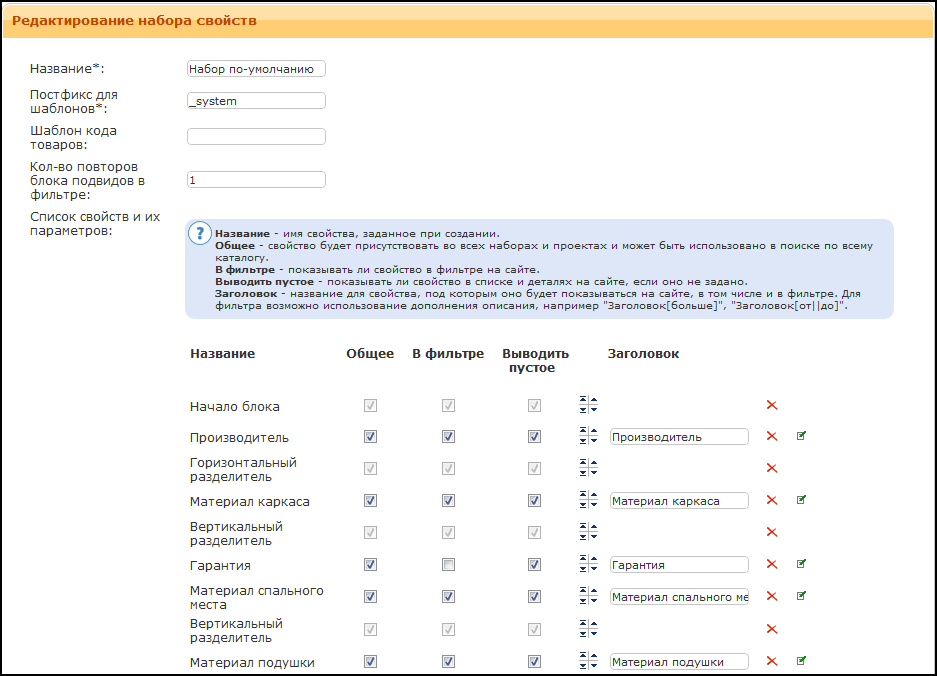Move Материал каркаса down one position
This screenshot has height=676, width=937.
click(x=593, y=504)
